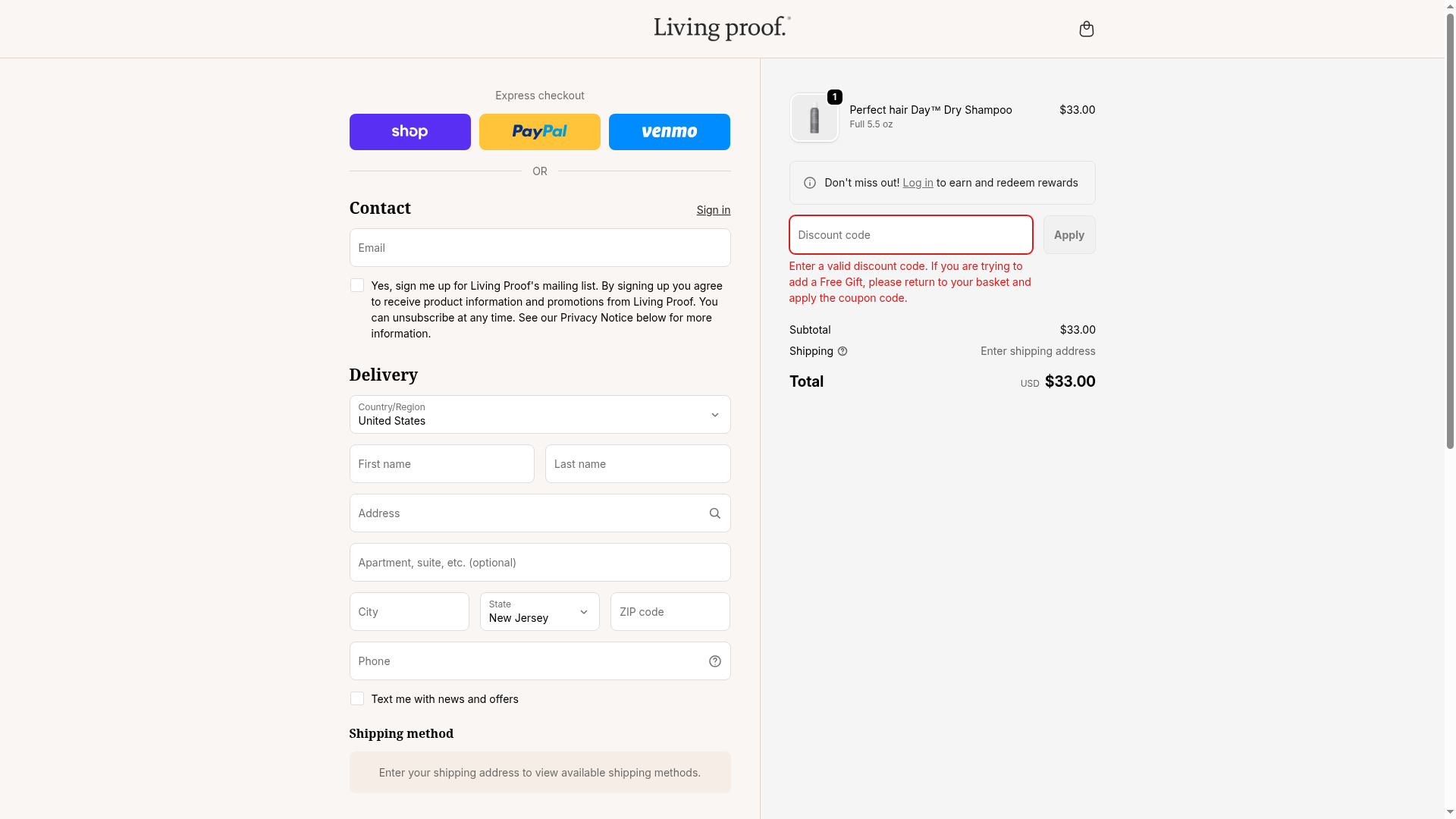Image resolution: width=1456 pixels, height=819 pixels.
Task: Click into the Email input field
Action: (x=539, y=248)
